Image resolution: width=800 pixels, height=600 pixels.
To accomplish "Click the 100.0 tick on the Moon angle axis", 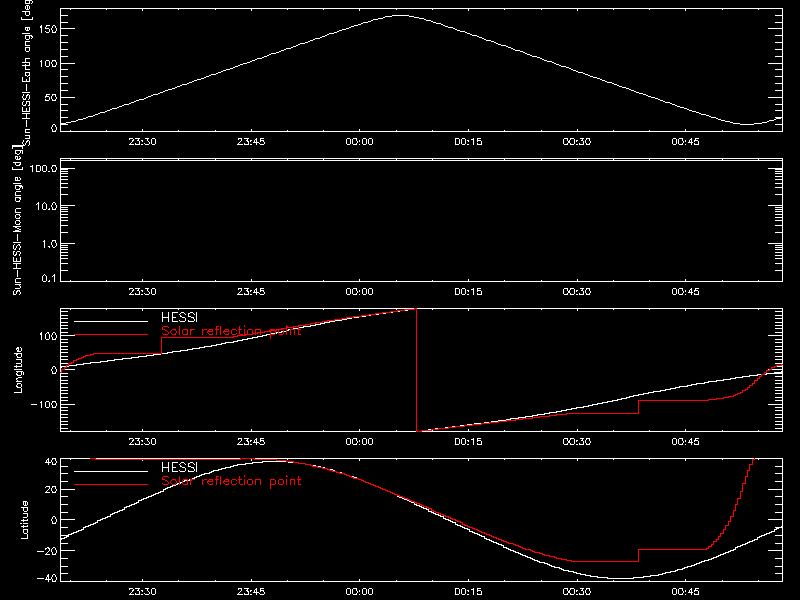I will [43, 169].
